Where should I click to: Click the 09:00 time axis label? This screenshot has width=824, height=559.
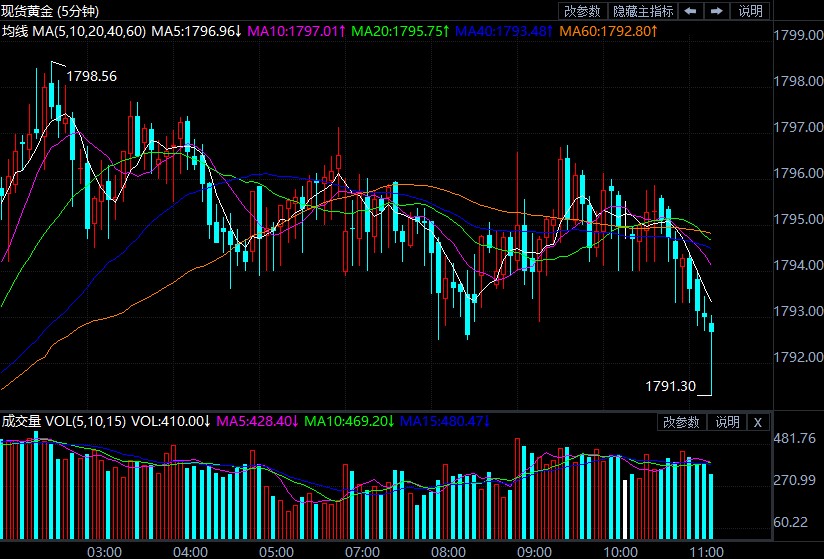tap(535, 551)
